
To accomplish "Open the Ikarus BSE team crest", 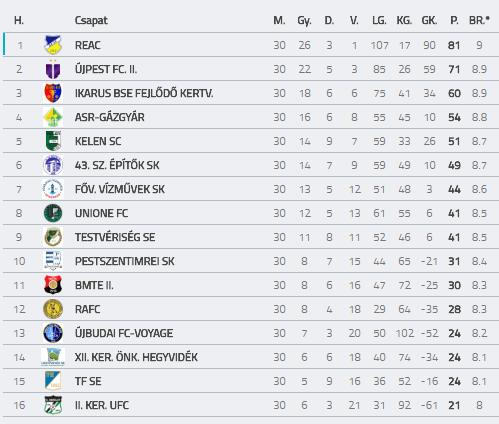I will click(53, 93).
